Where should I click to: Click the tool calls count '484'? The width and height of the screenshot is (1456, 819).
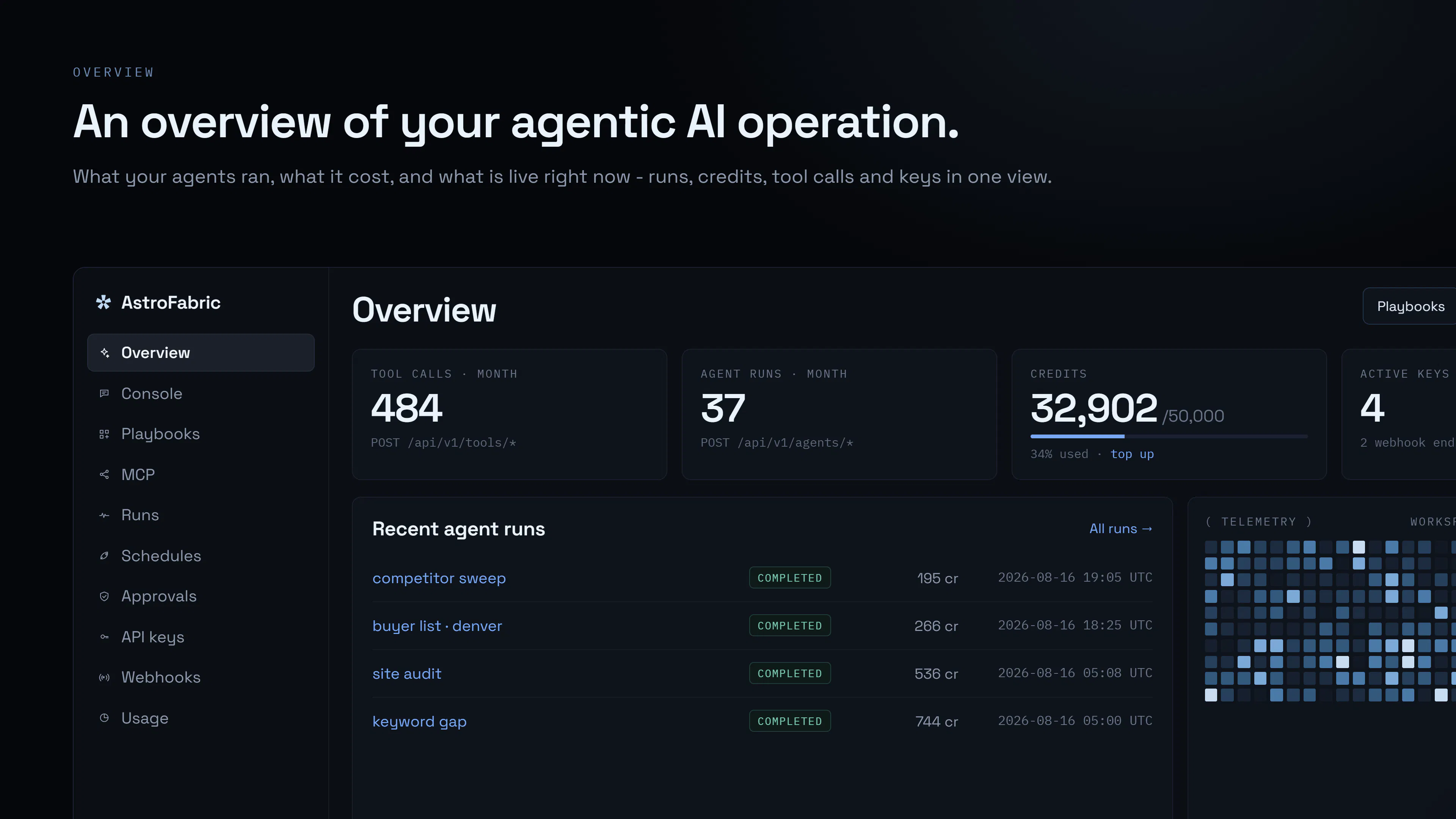pyautogui.click(x=406, y=408)
